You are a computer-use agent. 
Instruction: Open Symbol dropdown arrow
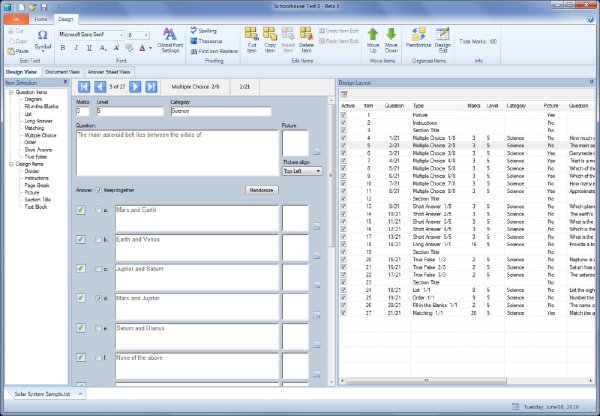point(42,51)
